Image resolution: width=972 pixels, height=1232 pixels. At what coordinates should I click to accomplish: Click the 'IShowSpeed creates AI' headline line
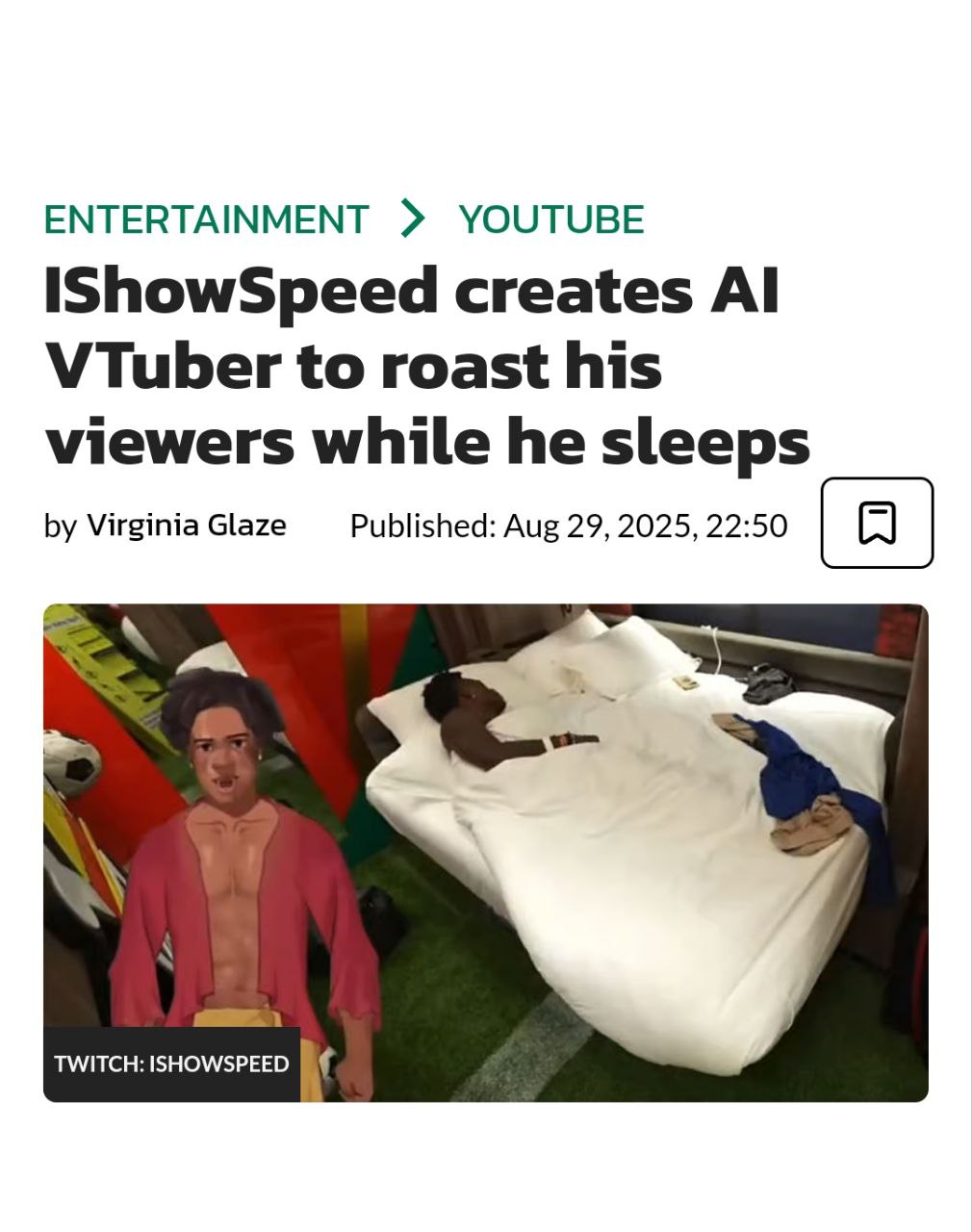(412, 290)
